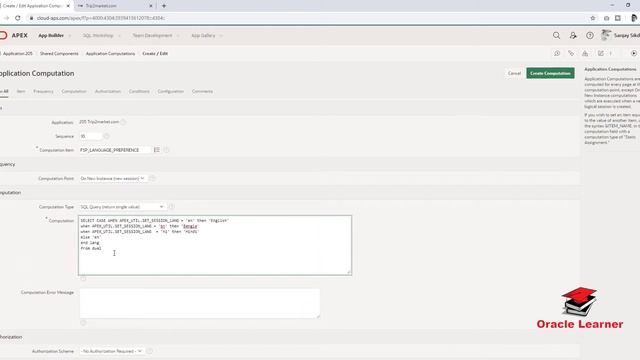
Task: Go to Shared Components breadcrumb
Action: tap(59, 53)
